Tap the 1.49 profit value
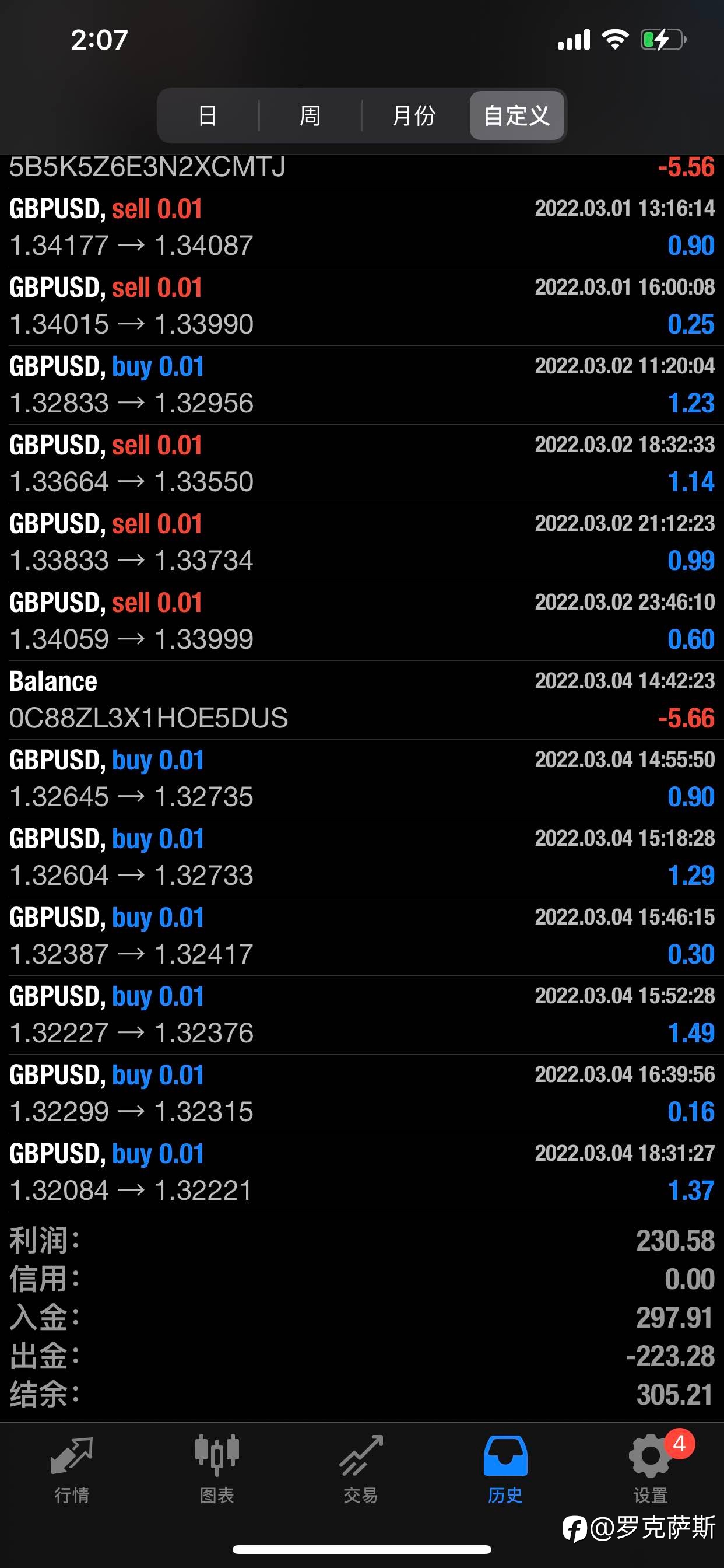Image resolution: width=724 pixels, height=1568 pixels. [x=691, y=1033]
